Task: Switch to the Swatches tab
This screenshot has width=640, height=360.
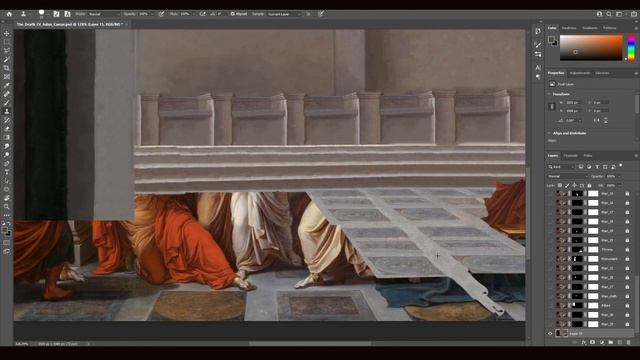Action: 569,28
